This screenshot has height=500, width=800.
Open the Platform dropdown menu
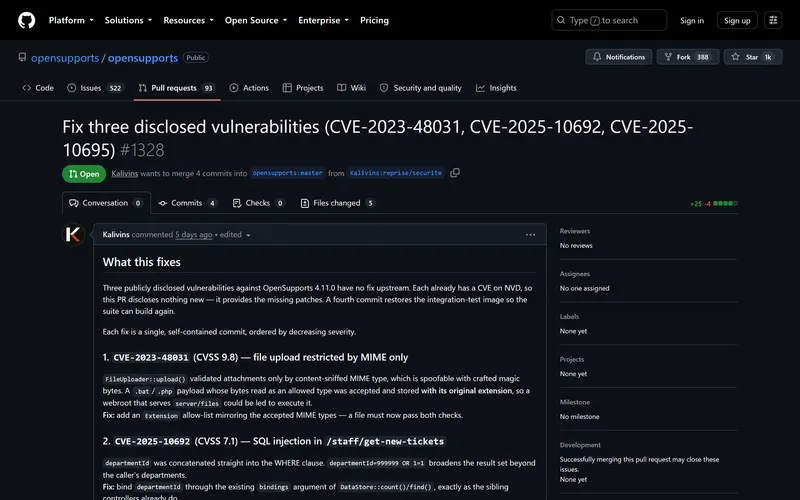click(71, 20)
